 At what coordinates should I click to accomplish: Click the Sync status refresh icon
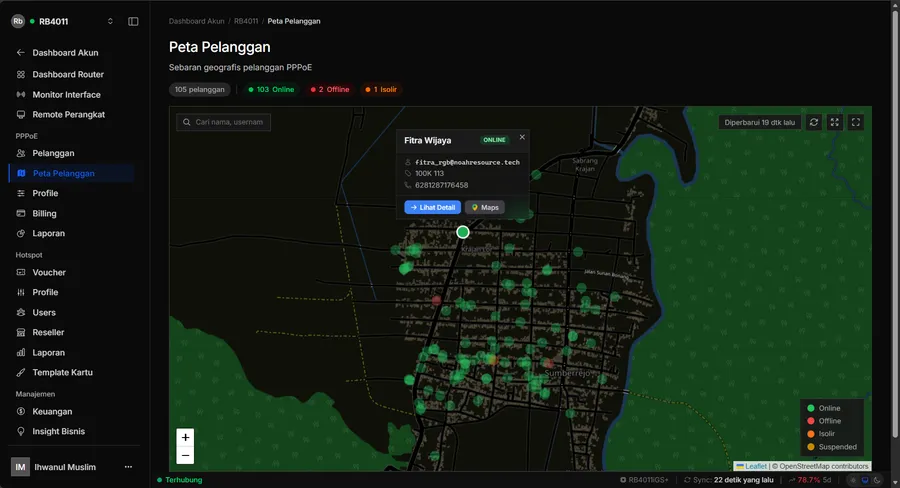(687, 480)
